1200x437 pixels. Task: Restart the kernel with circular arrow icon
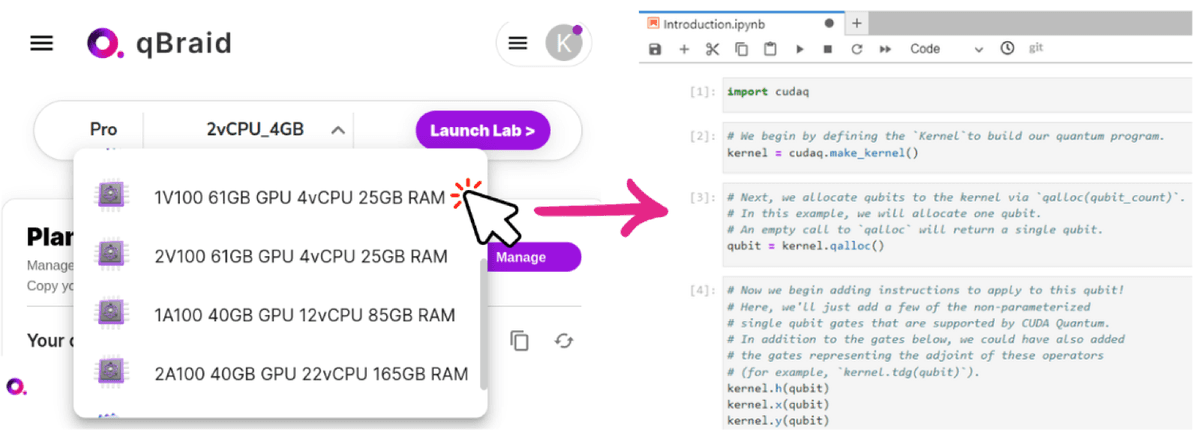857,48
